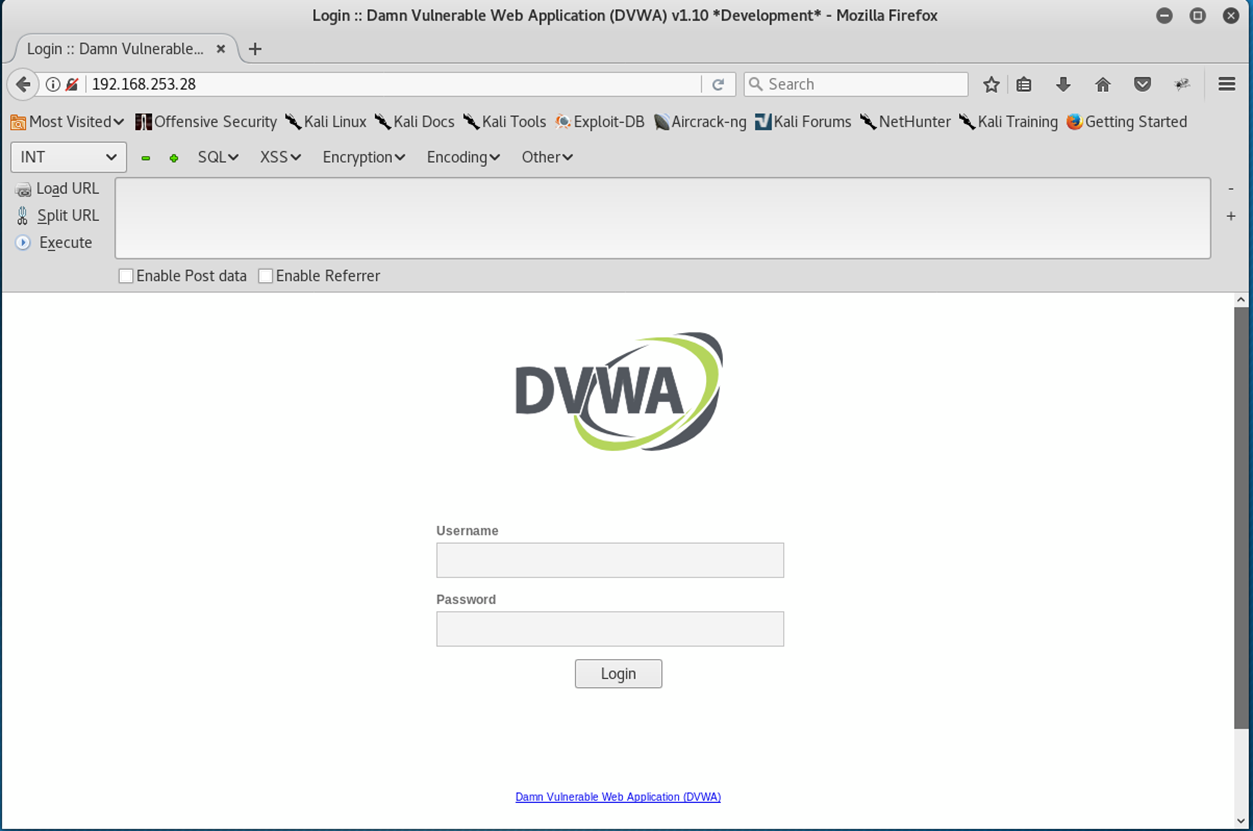Enlarge HackBar text area with plus

1231,216
